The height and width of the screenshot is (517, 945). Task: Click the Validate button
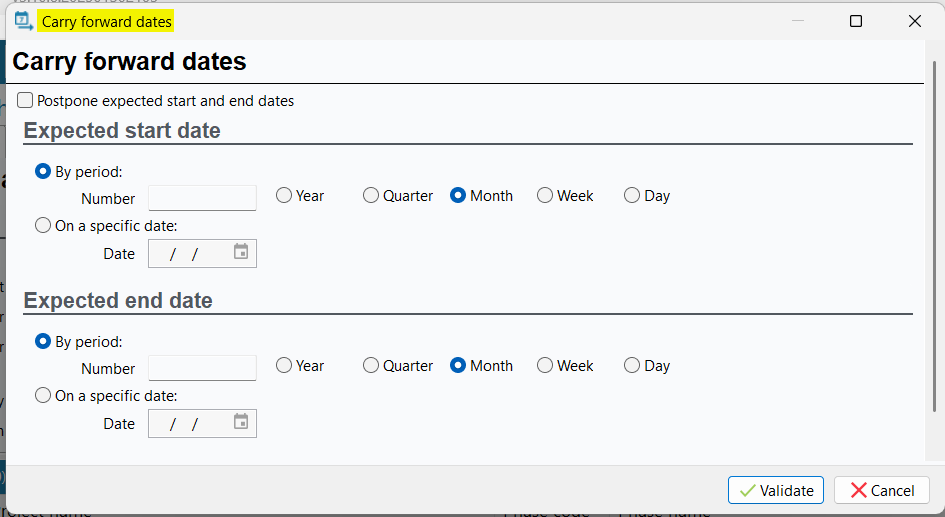776,490
